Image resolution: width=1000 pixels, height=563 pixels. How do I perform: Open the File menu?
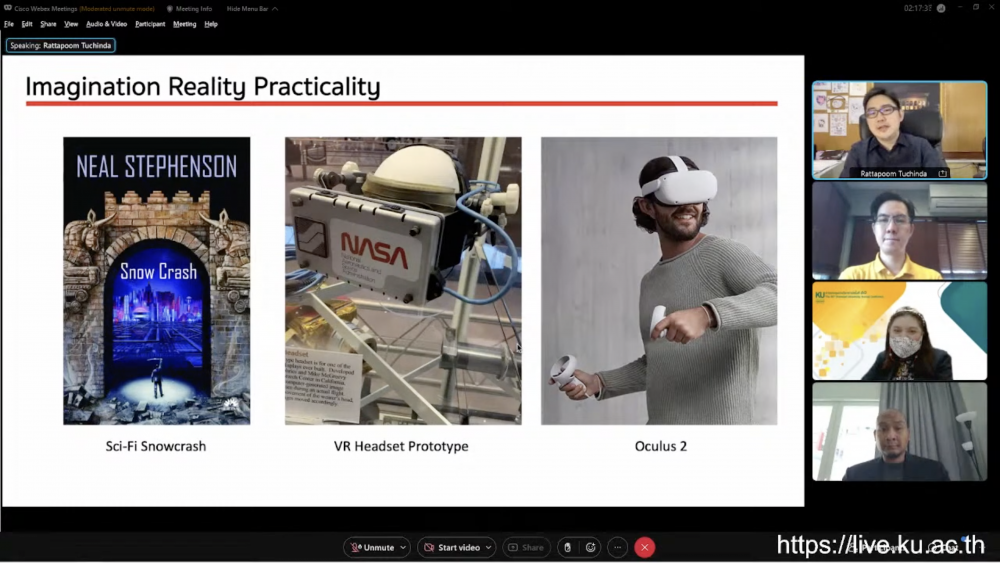[9, 24]
